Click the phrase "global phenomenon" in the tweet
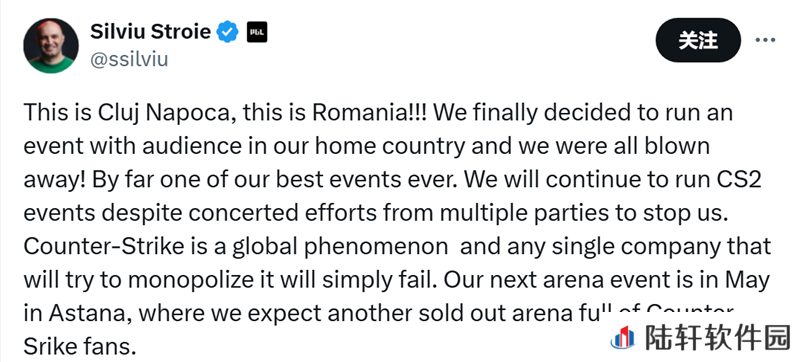800x362 pixels. pyautogui.click(x=340, y=247)
